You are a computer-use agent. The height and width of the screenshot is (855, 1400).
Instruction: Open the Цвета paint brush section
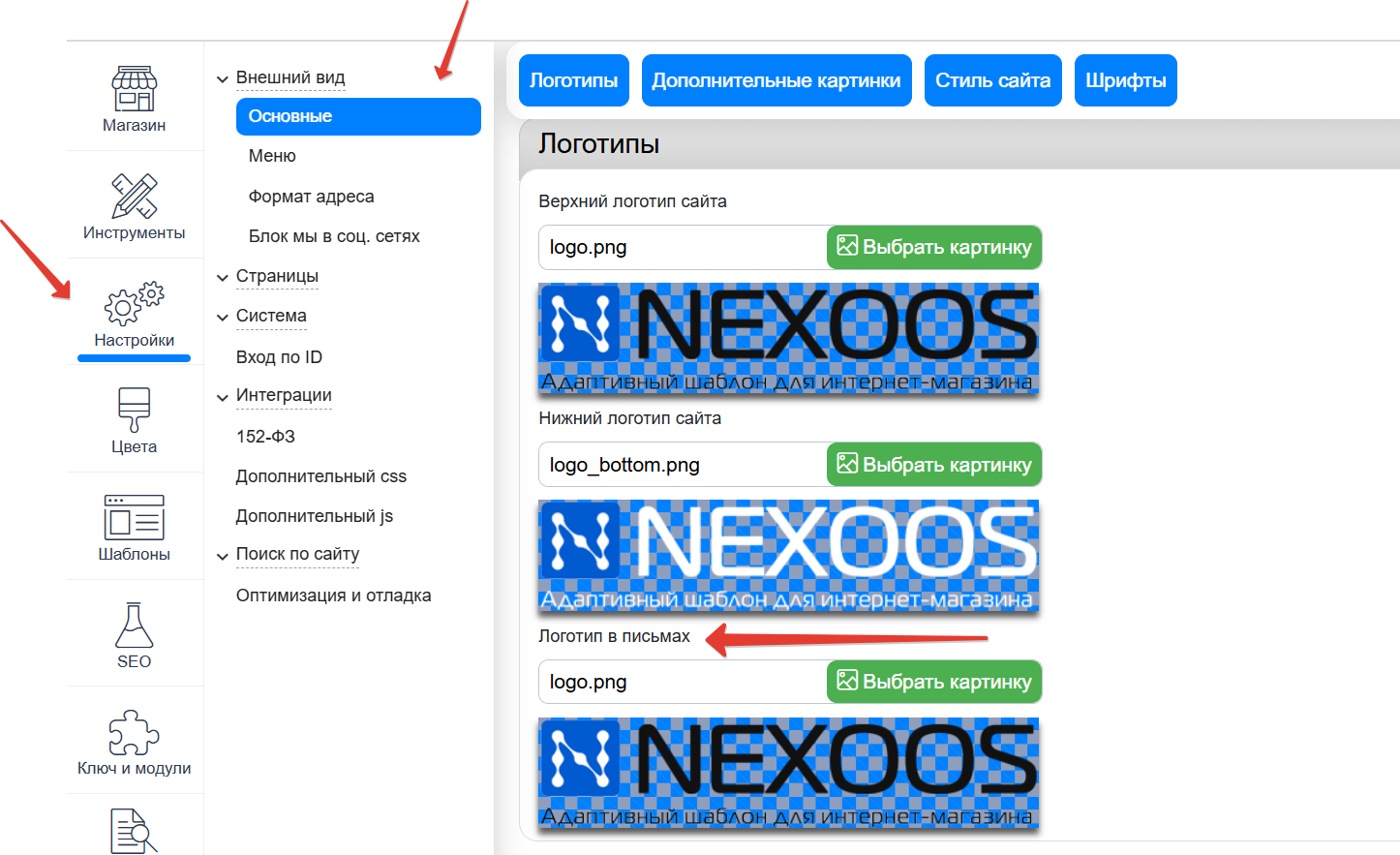tap(134, 420)
